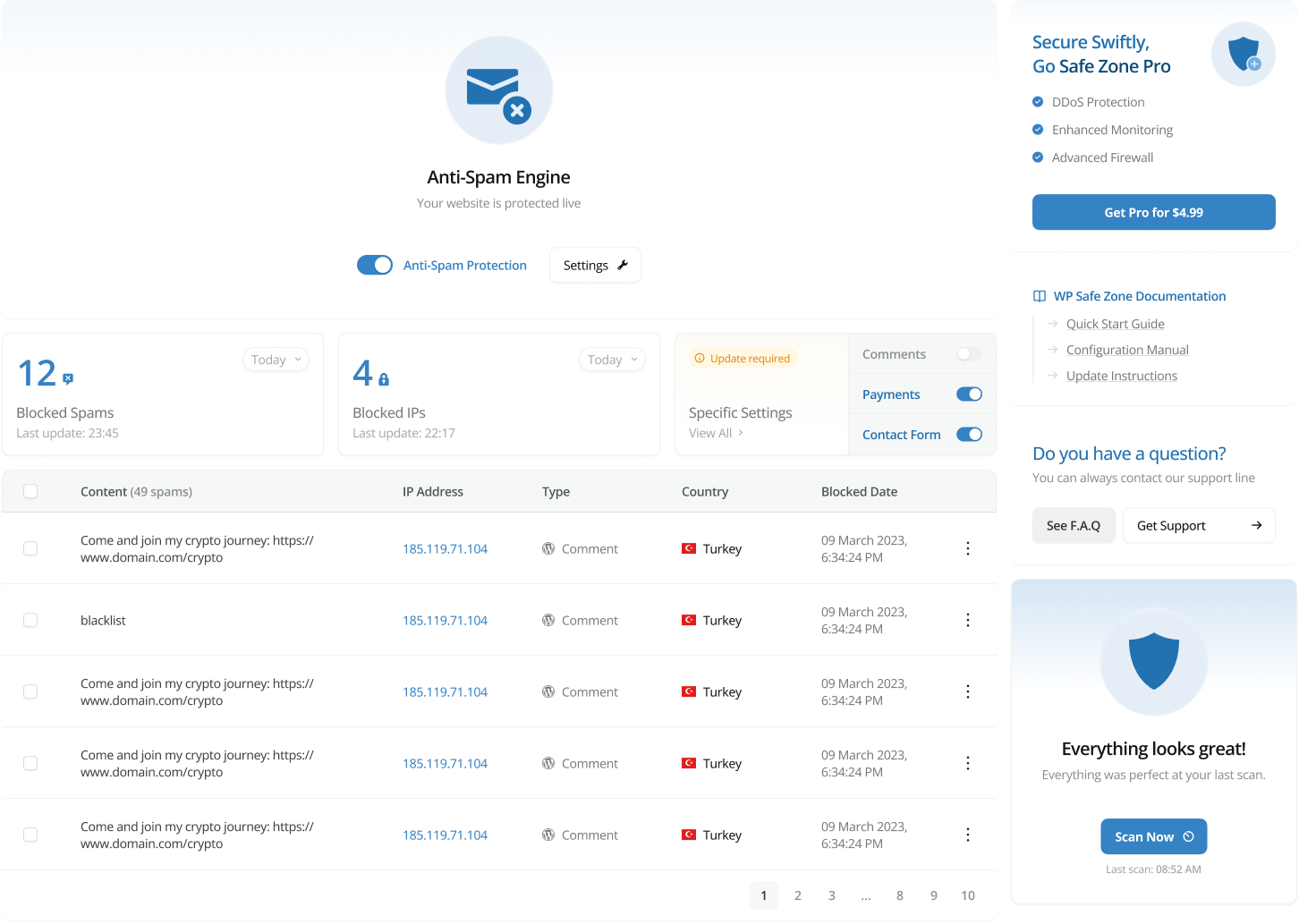Click the scan icon inside the Scan Now button
This screenshot has width=1299, height=924.
point(1188,836)
